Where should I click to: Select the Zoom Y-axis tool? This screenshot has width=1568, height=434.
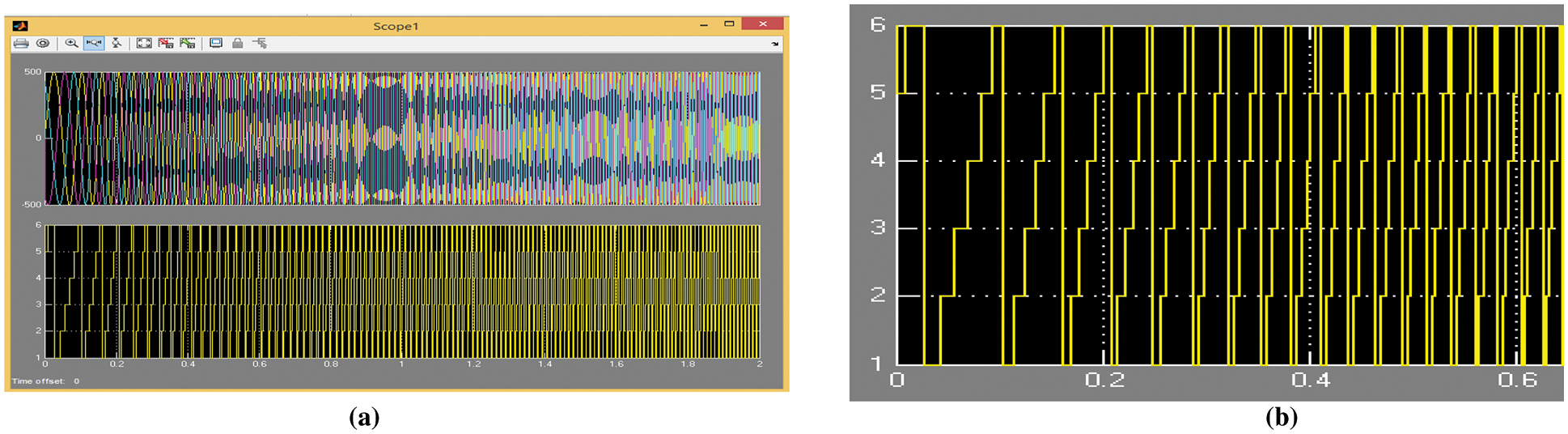117,44
